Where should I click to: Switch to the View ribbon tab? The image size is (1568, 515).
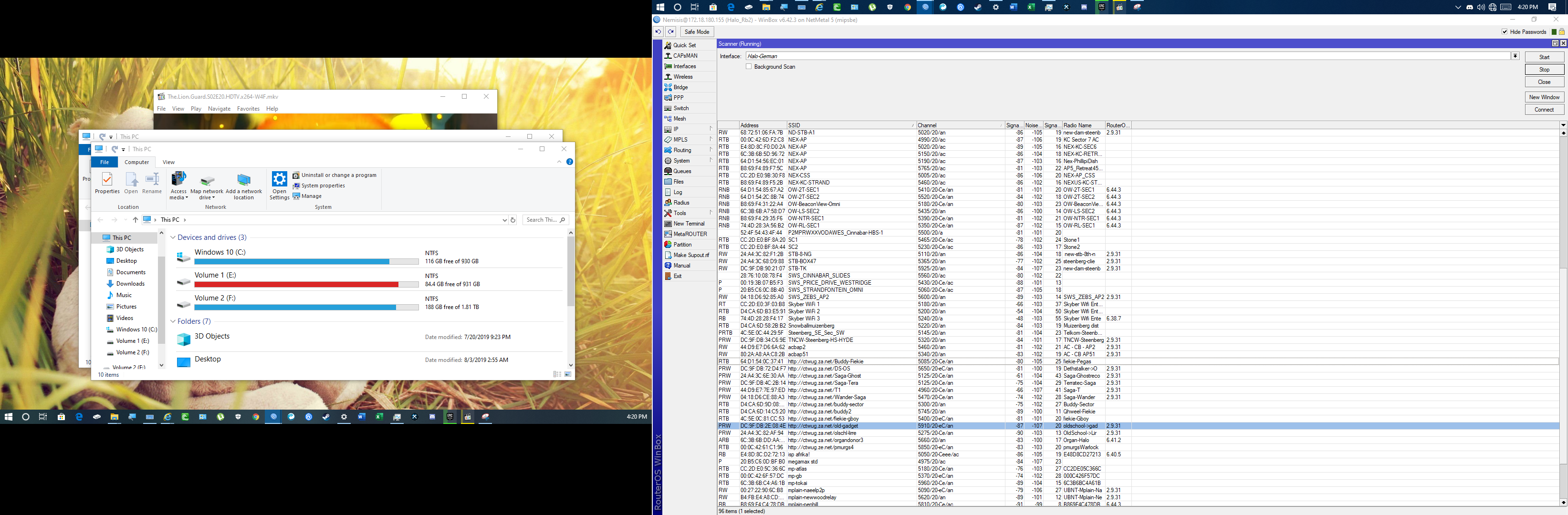tap(168, 162)
